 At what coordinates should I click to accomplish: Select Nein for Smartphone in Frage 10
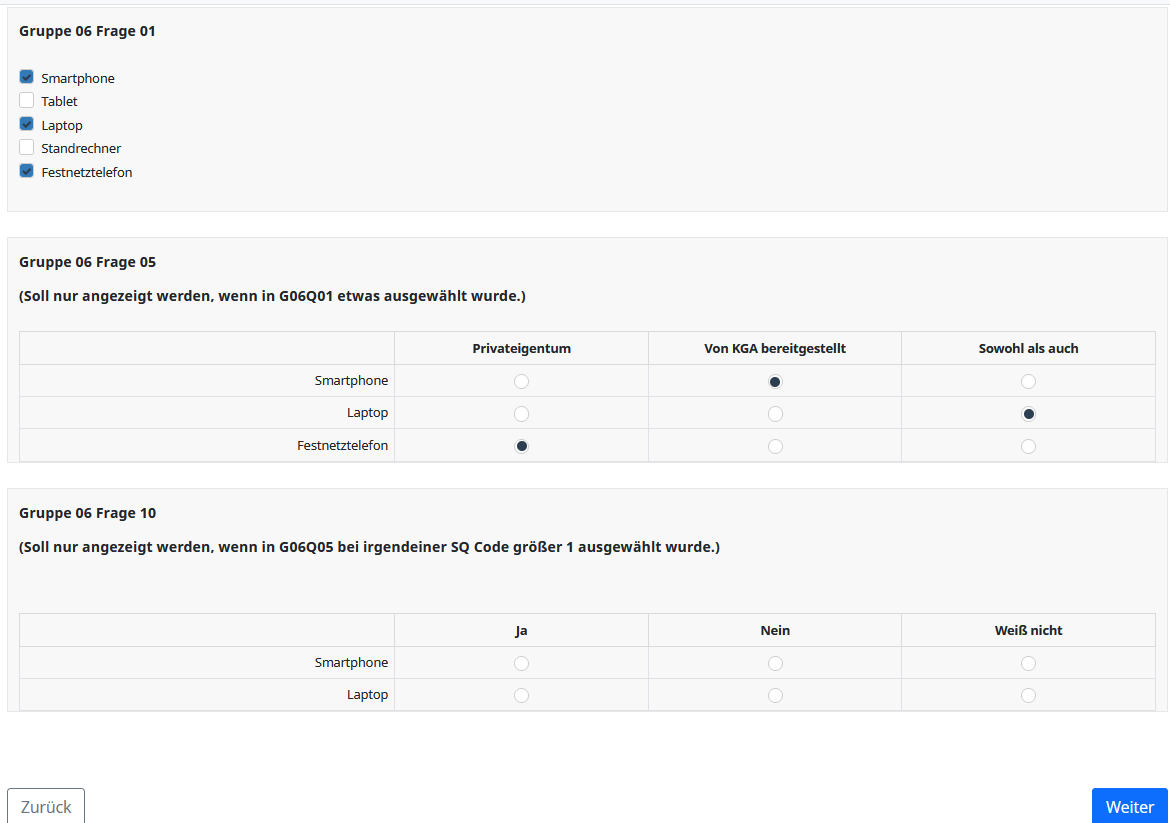(x=775, y=663)
